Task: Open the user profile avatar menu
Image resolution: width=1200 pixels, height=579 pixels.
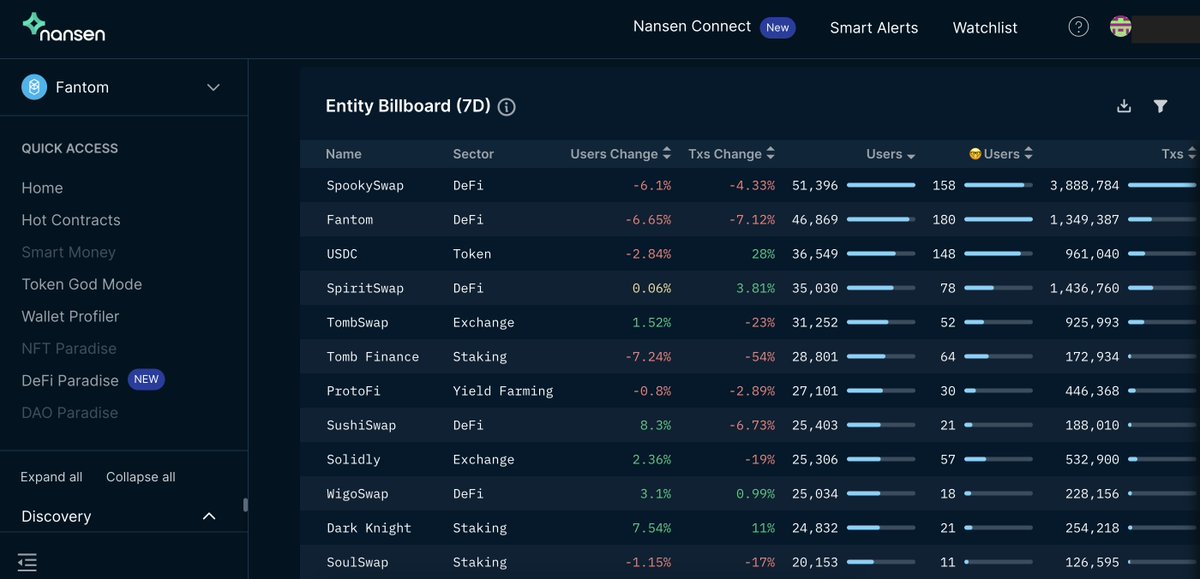Action: [1120, 27]
